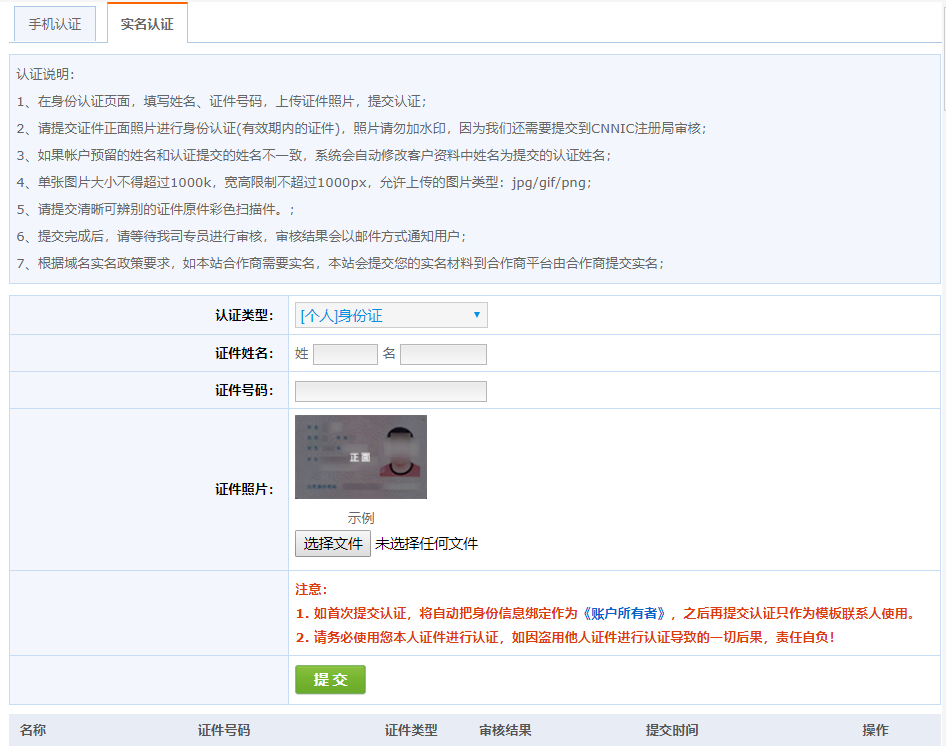Click the 操作 column header

(875, 730)
